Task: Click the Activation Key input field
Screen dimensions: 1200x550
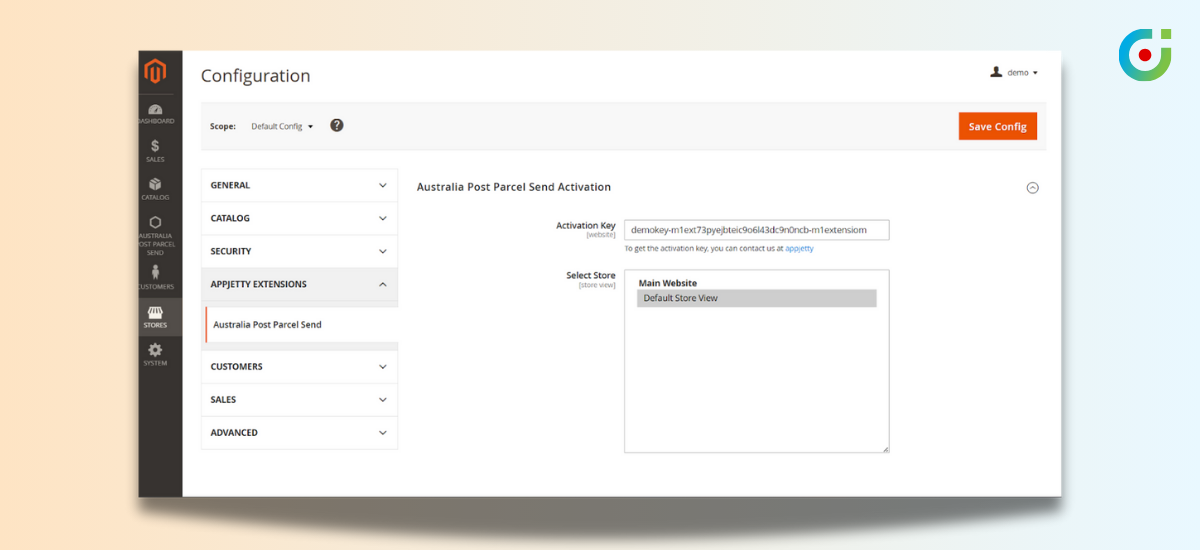Action: pyautogui.click(x=756, y=230)
